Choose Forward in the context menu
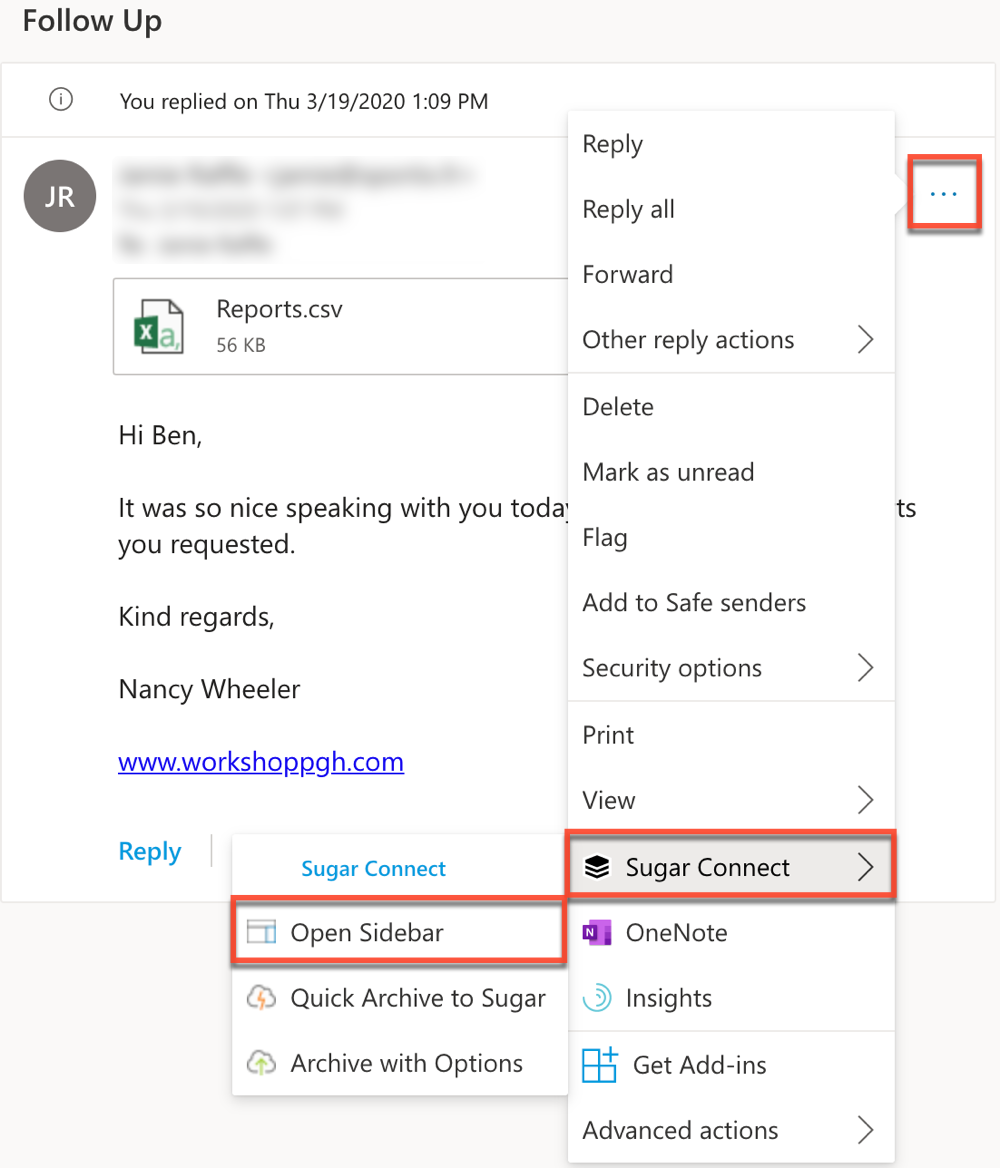The image size is (1000, 1168). pyautogui.click(x=628, y=274)
